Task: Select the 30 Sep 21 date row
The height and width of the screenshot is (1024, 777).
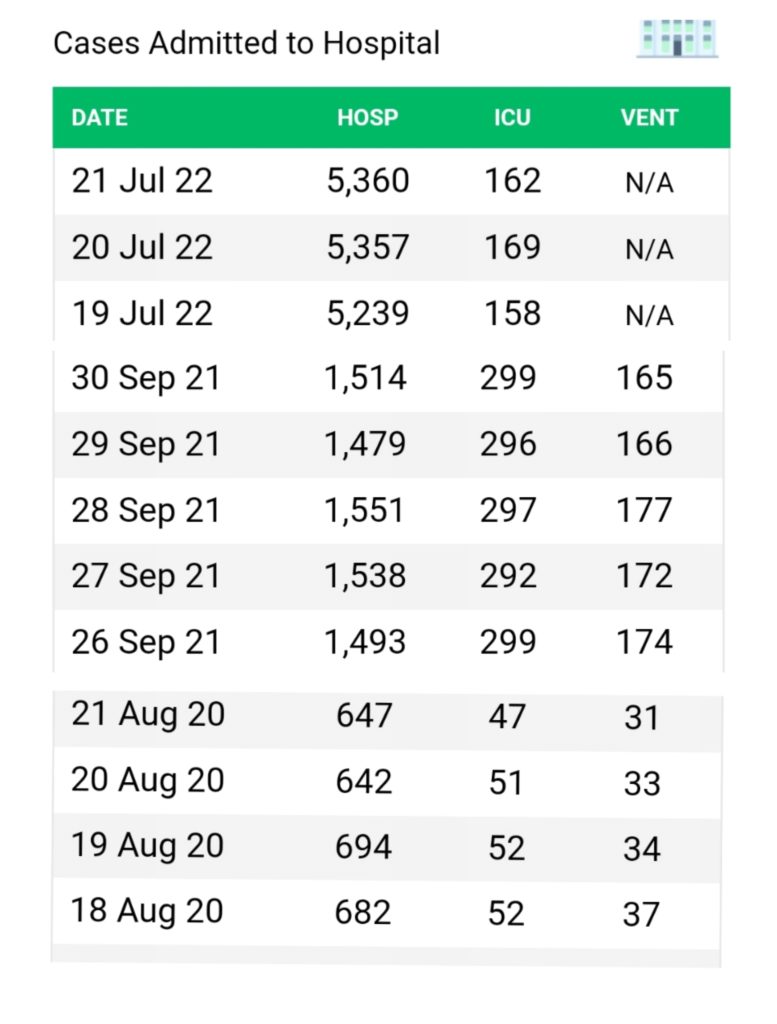Action: coord(145,378)
